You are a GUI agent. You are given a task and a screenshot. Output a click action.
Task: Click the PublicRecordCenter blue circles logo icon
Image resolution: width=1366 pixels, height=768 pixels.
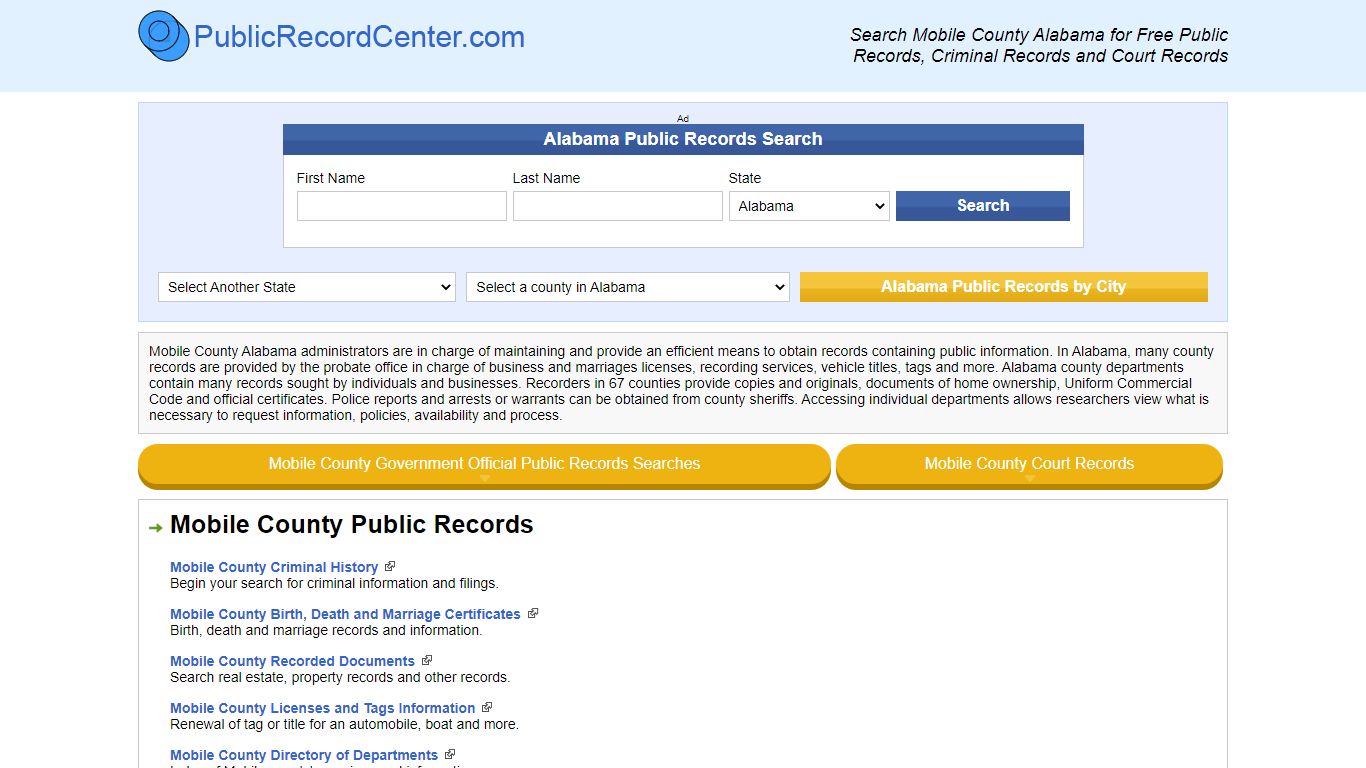point(164,36)
